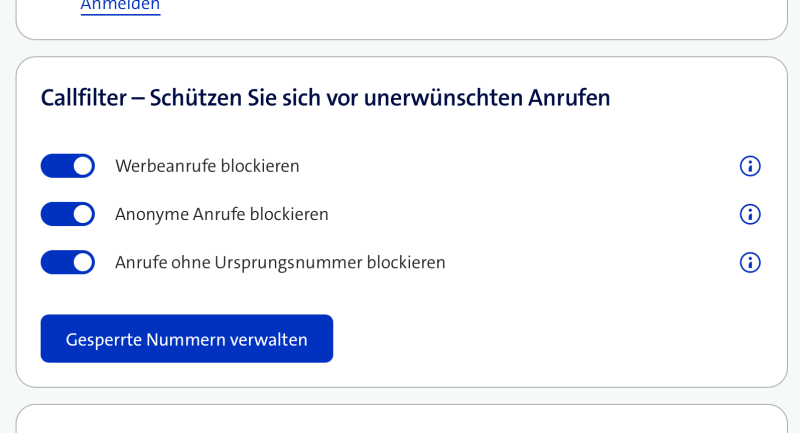
Task: Disable the Werbeanrufe blockieren switch
Action: pos(68,166)
